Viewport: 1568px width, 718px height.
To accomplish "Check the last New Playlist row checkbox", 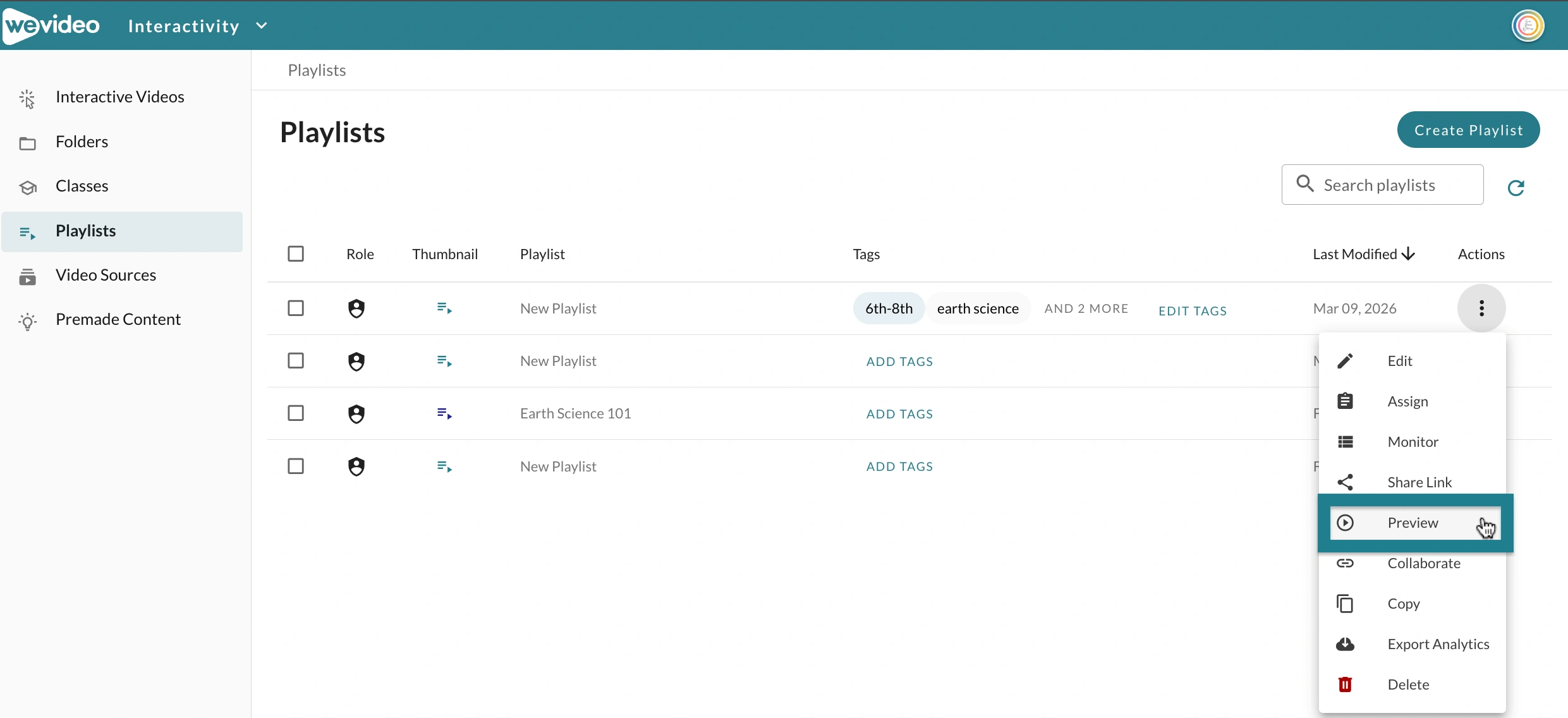I will [x=296, y=466].
